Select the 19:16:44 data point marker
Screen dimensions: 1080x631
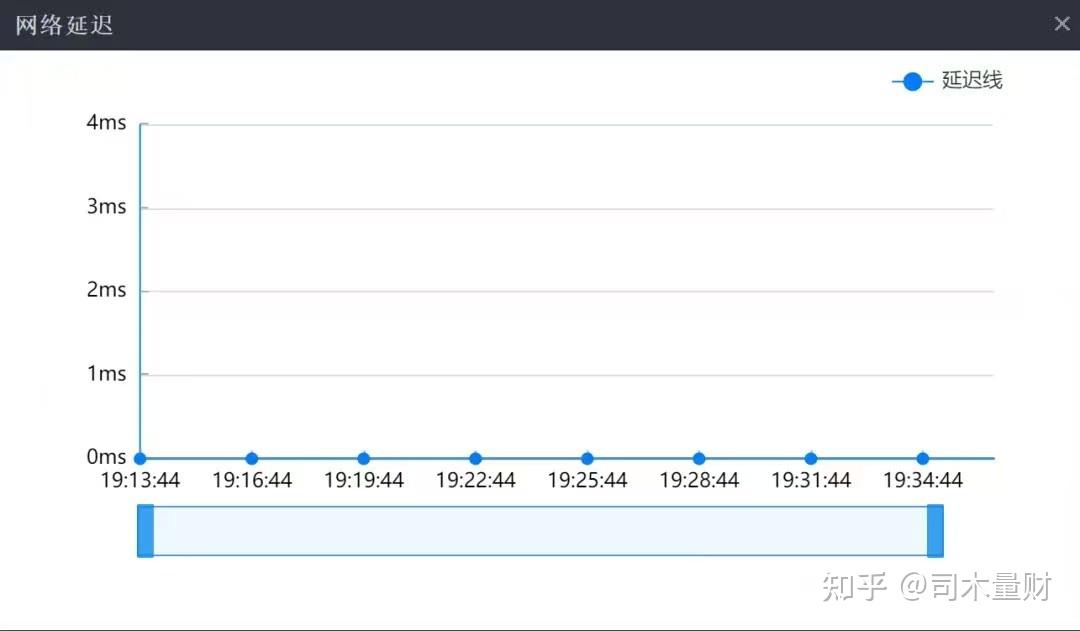pyautogui.click(x=252, y=459)
